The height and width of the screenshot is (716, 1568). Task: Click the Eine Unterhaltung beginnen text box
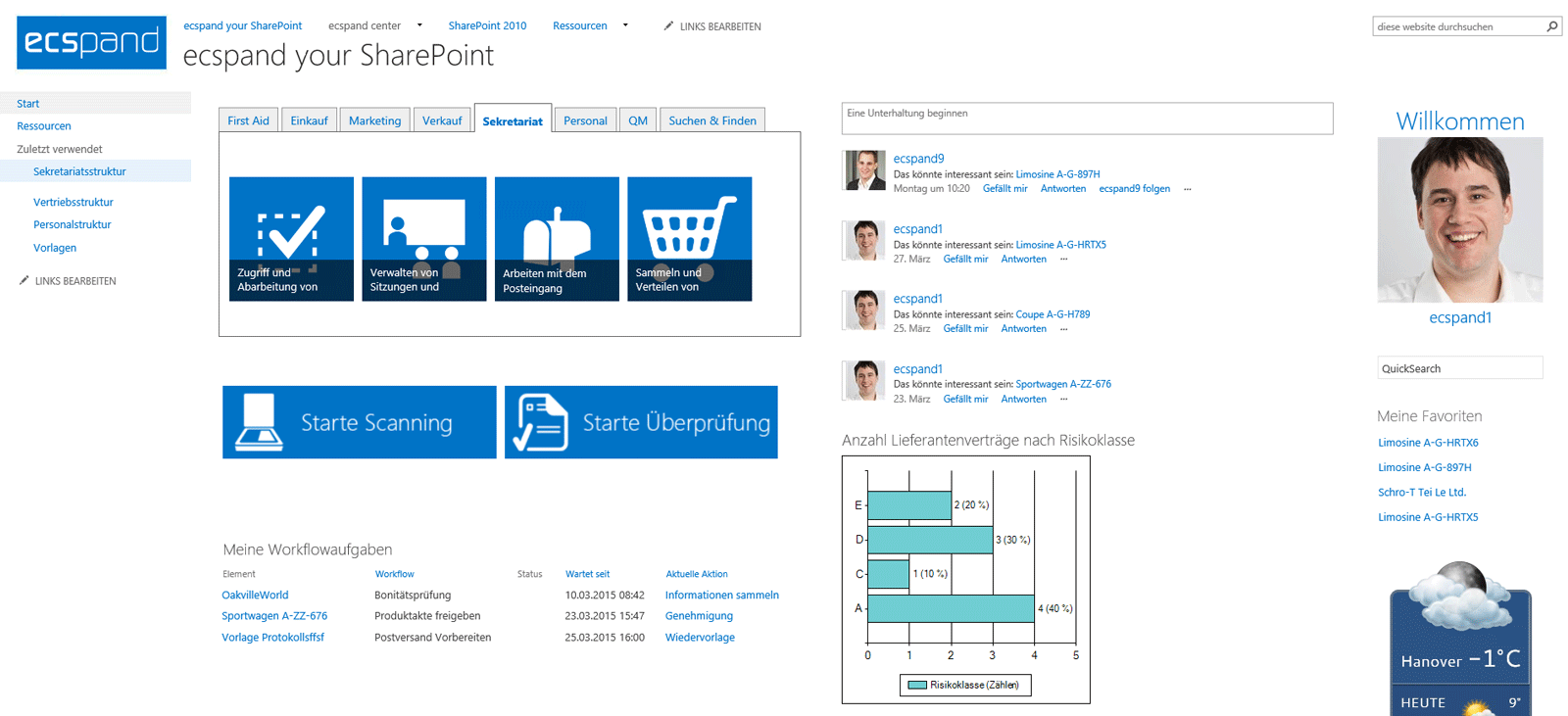(1086, 119)
